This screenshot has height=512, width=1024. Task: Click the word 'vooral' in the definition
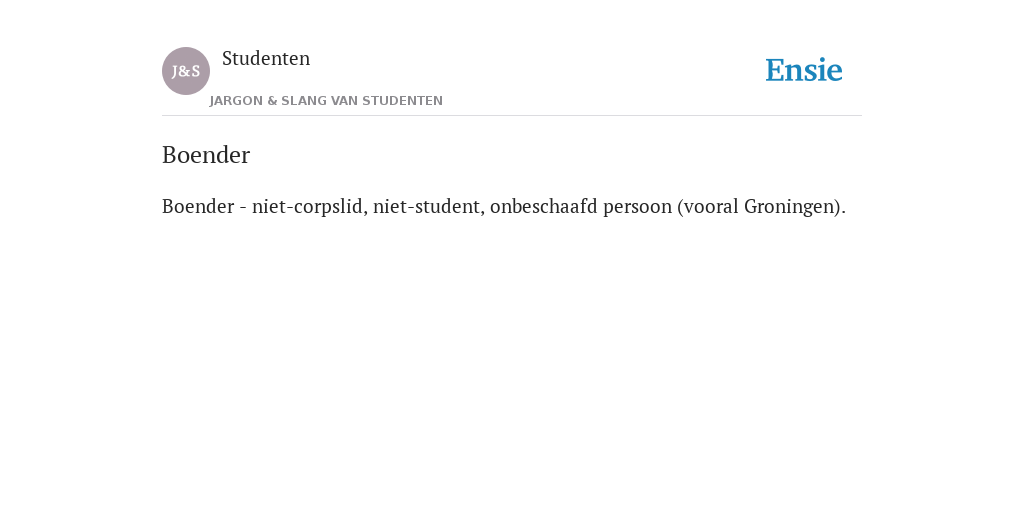711,206
